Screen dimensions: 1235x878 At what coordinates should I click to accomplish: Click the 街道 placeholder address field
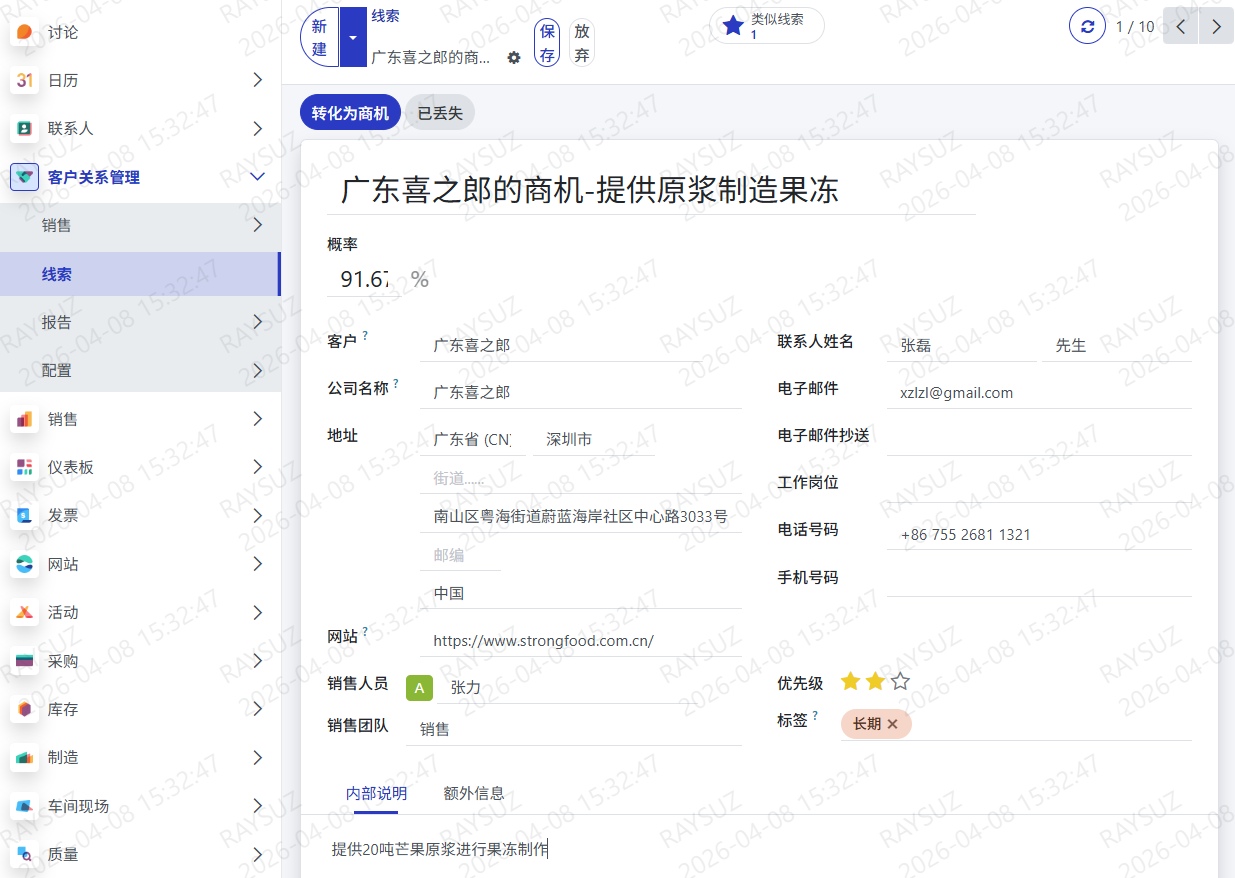(580, 478)
